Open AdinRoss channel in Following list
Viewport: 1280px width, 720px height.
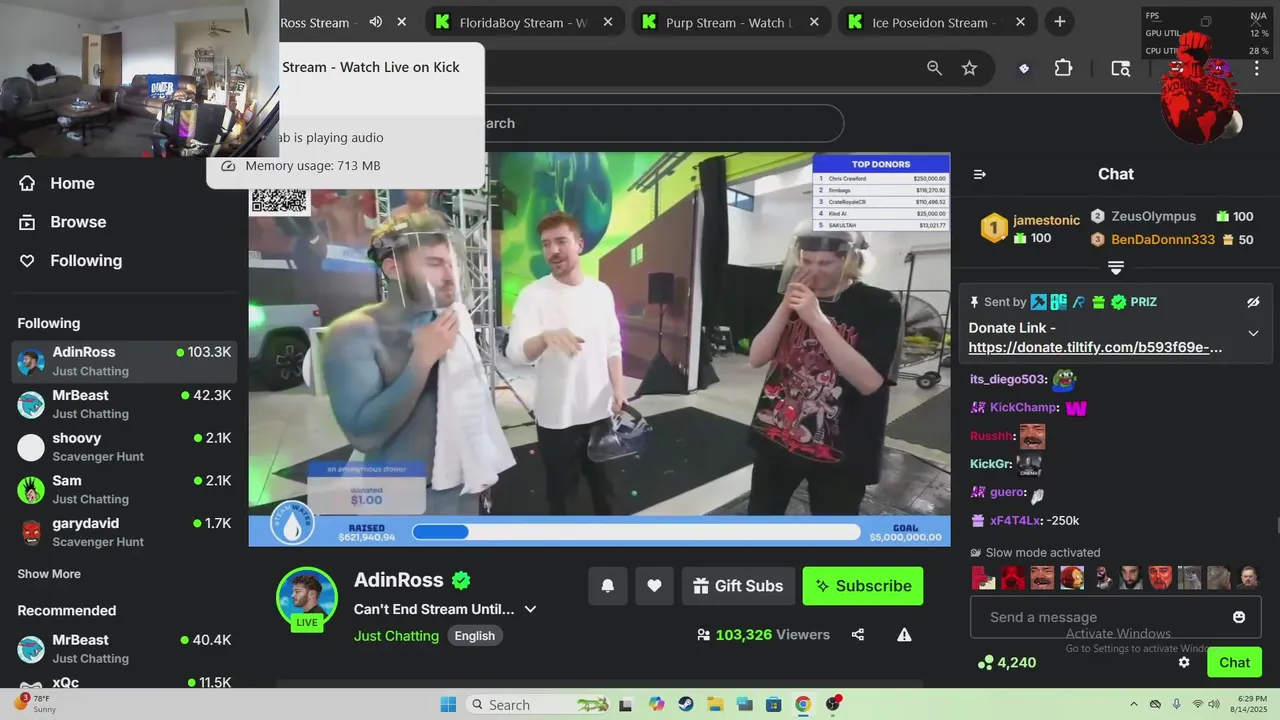click(124, 361)
